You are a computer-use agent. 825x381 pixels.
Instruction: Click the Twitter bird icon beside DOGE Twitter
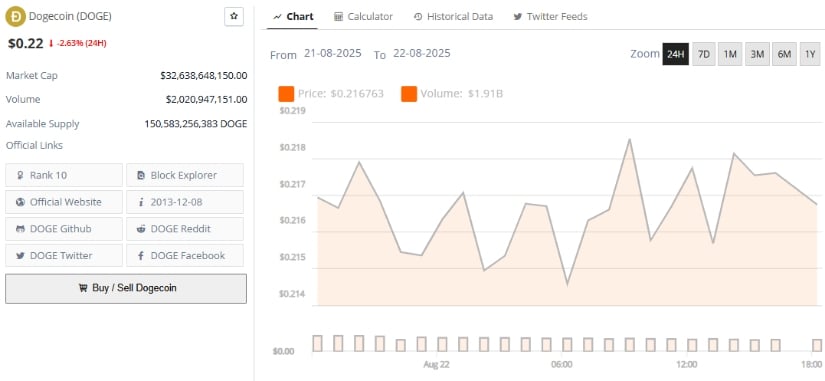(x=20, y=256)
